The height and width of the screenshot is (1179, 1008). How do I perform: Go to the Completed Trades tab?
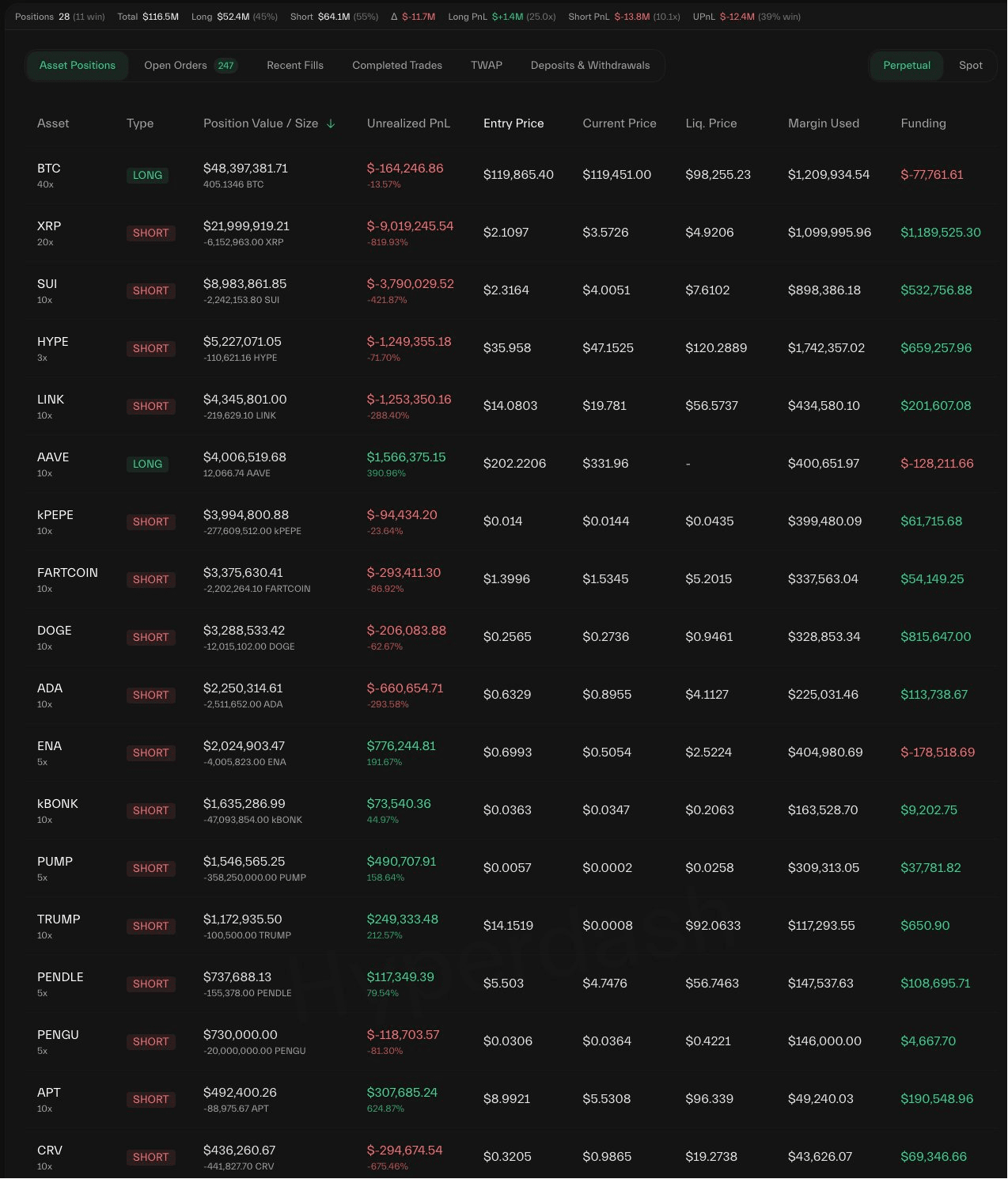pos(397,66)
